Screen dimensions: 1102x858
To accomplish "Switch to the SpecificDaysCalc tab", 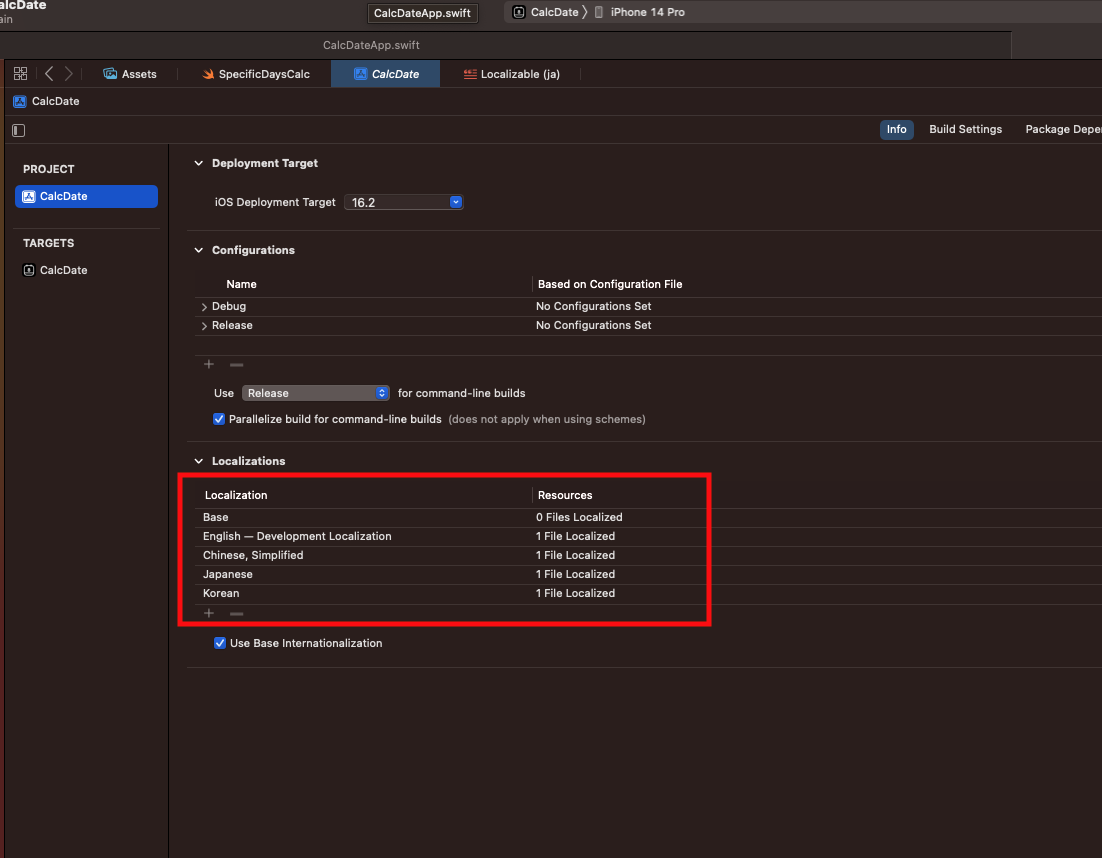I will [256, 74].
